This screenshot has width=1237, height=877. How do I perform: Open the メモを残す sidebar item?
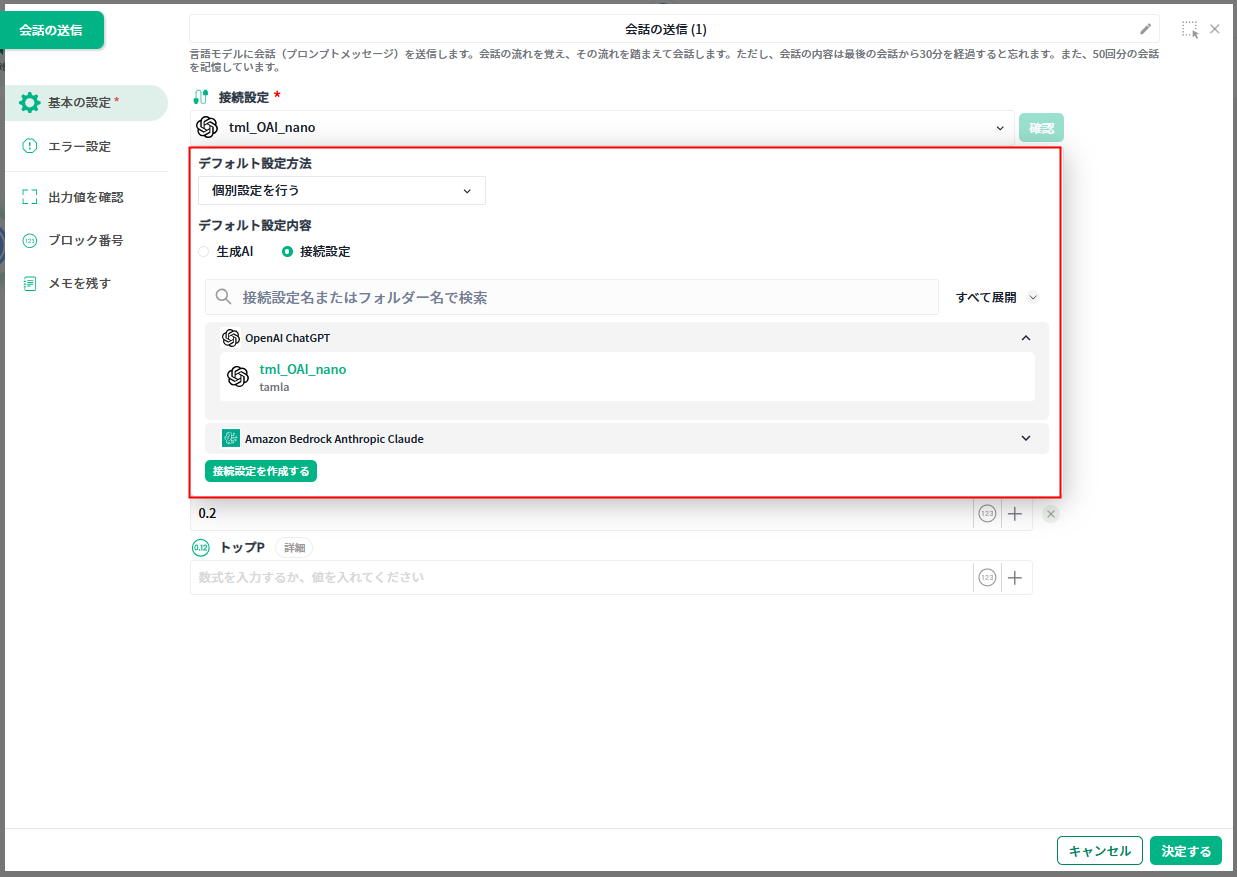[x=79, y=283]
